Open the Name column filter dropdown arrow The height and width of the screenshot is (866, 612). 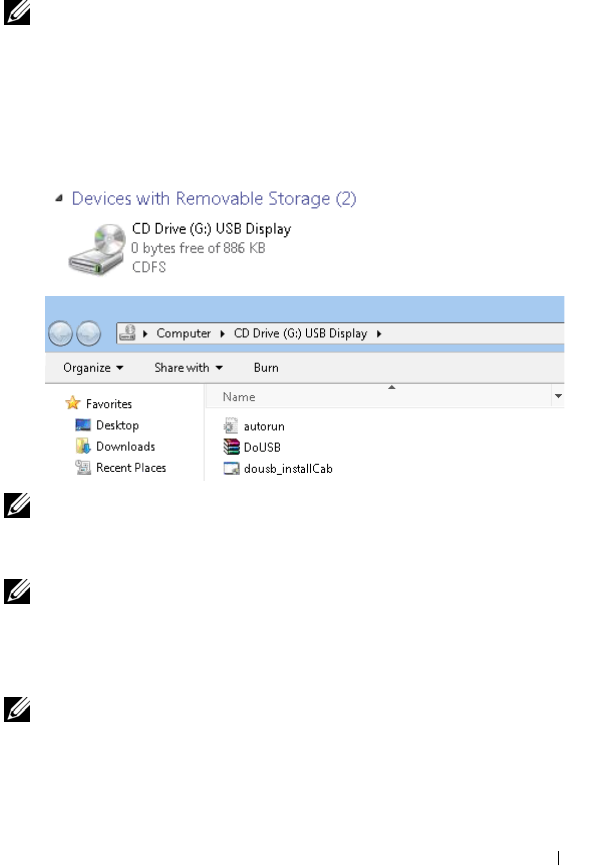tap(558, 396)
